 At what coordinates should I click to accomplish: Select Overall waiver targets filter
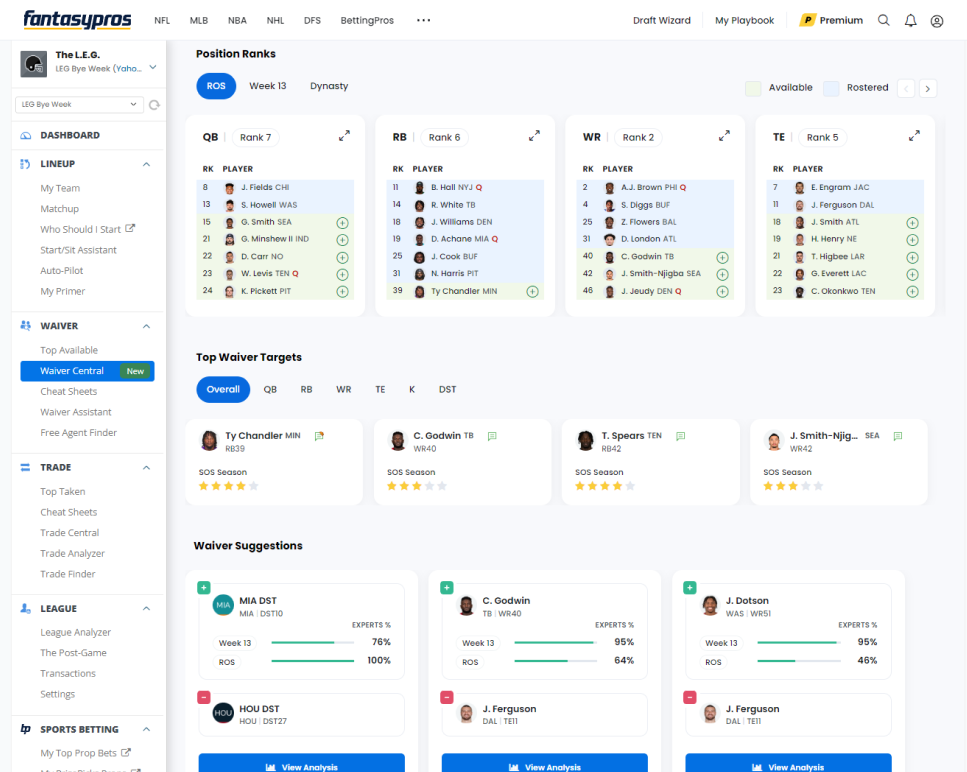pos(223,389)
